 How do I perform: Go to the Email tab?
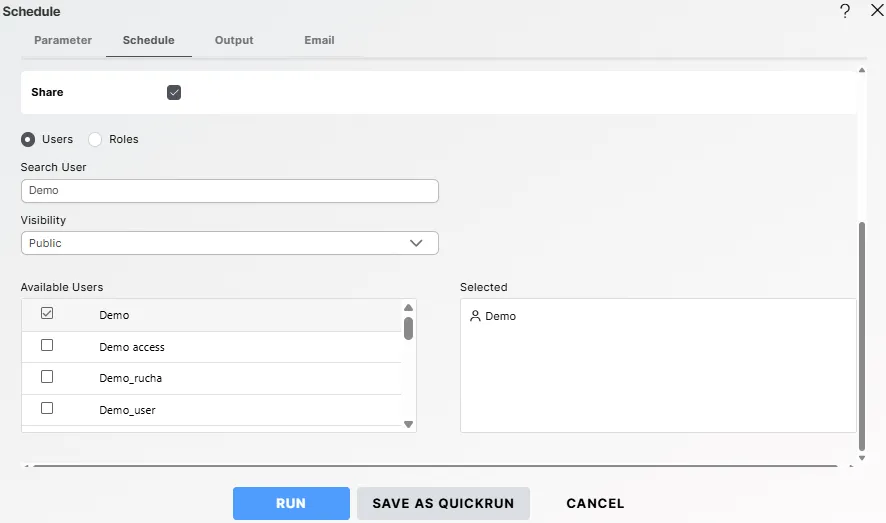click(319, 41)
